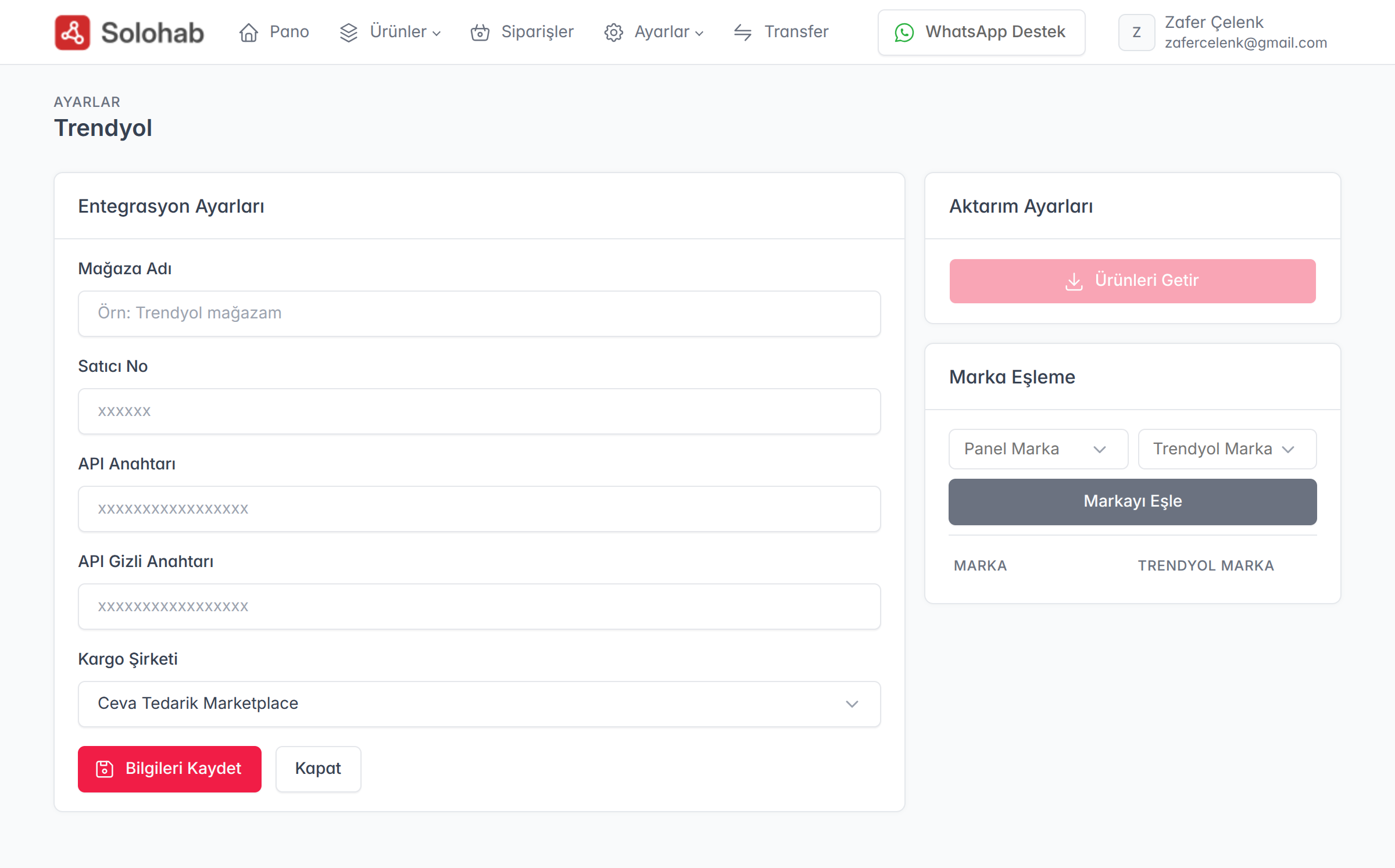Click the WhatsApp Destek button

(x=981, y=33)
